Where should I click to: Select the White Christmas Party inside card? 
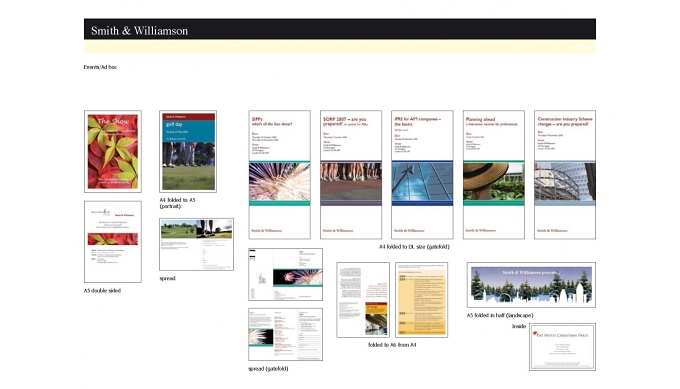(x=562, y=347)
